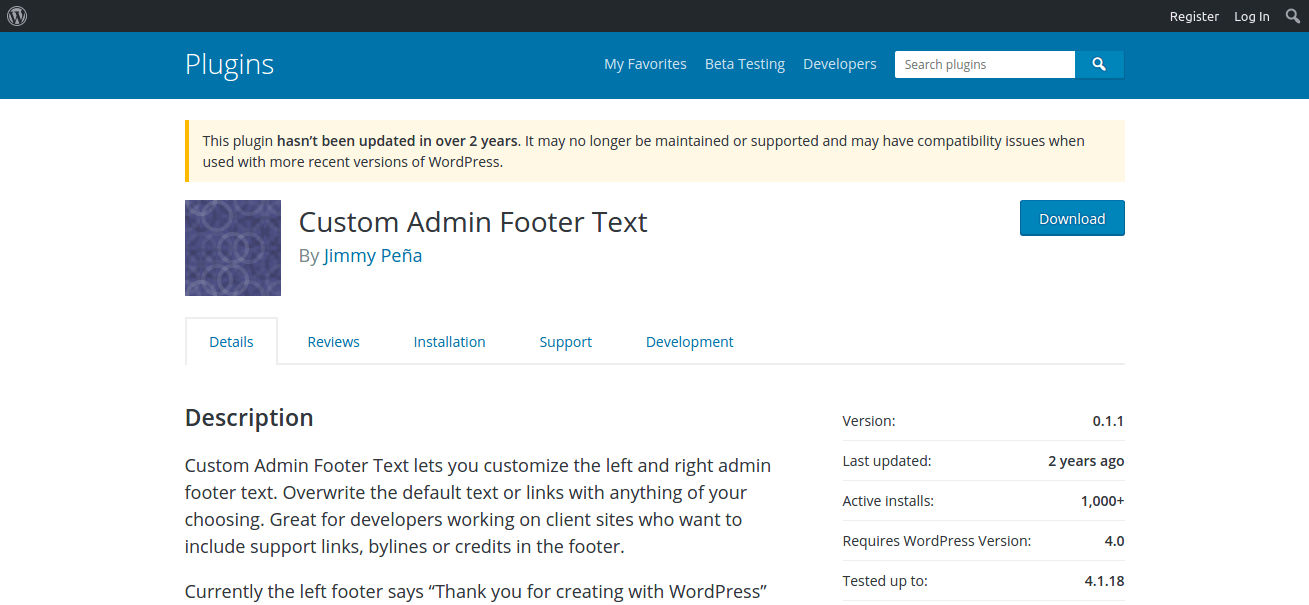Select the required WordPress version 4.0

pos(1114,541)
